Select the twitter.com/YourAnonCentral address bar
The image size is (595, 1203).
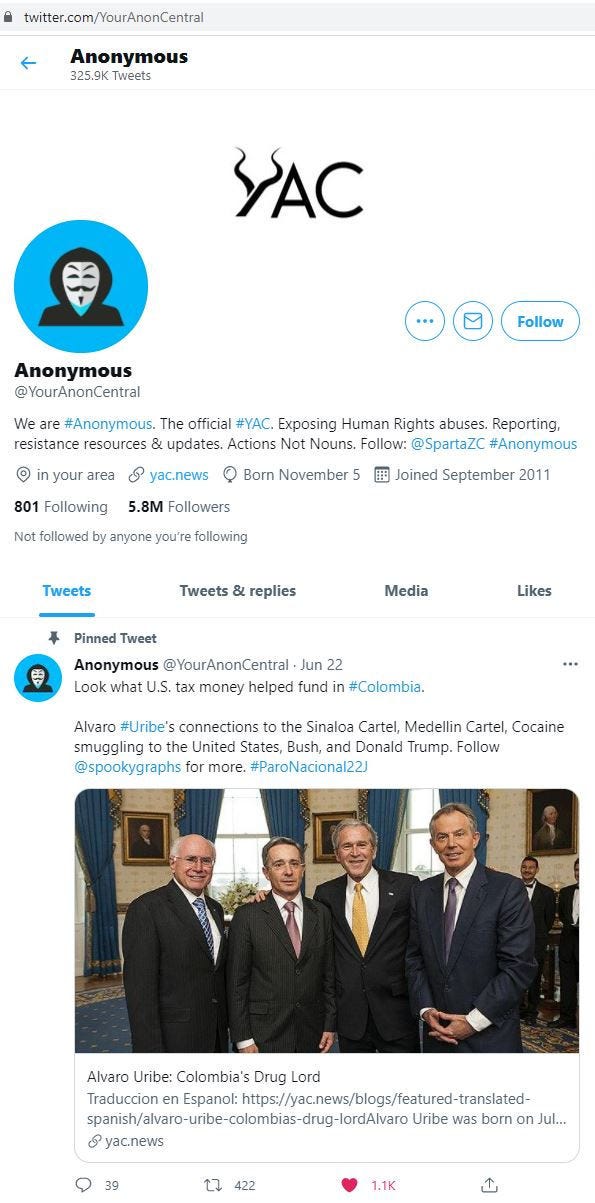(297, 17)
